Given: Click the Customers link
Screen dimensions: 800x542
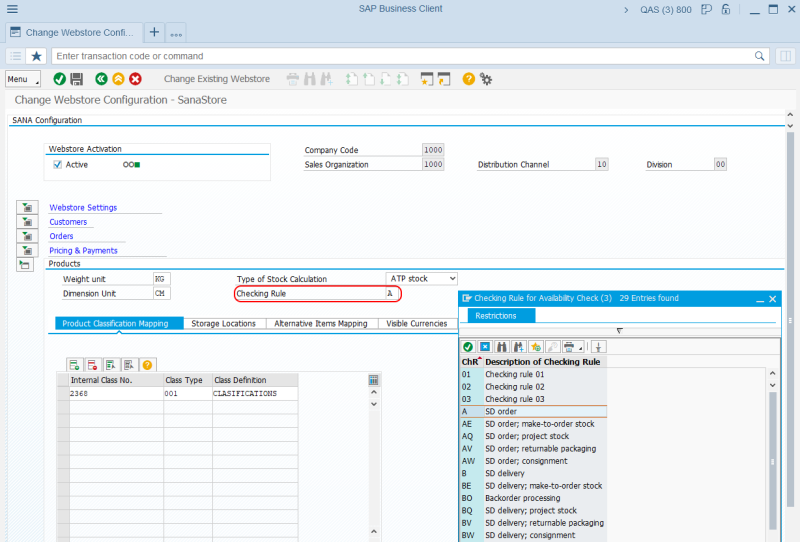Looking at the screenshot, I should click(68, 222).
